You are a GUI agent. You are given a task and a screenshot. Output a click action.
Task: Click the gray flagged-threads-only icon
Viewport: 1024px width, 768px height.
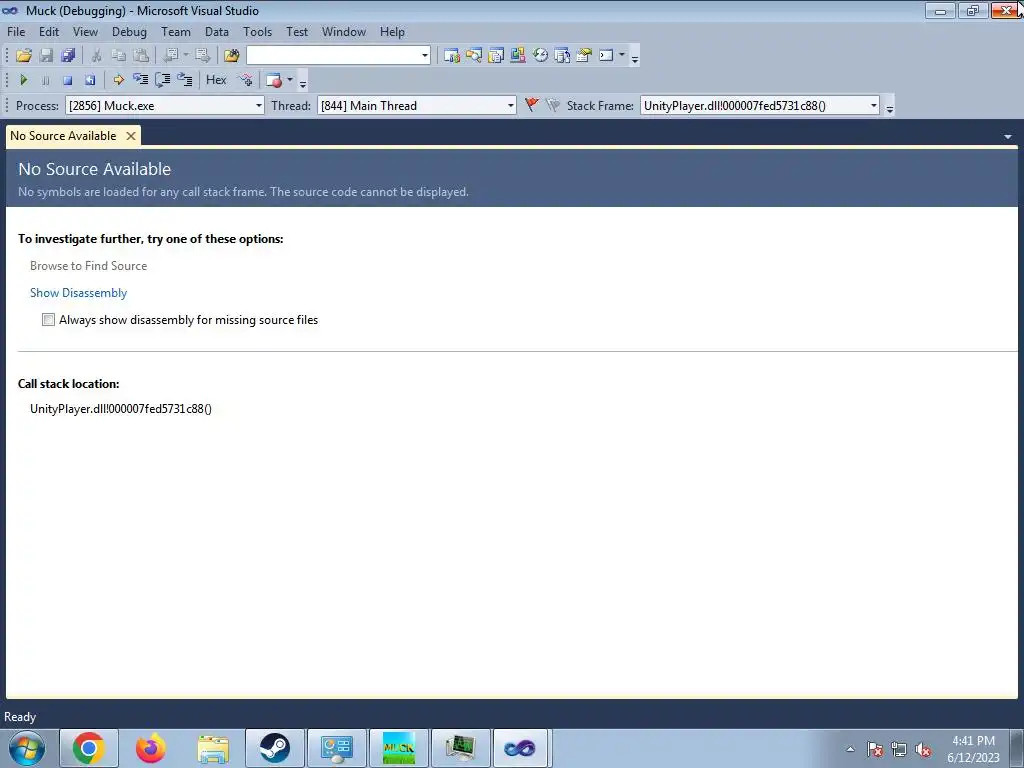pos(552,105)
